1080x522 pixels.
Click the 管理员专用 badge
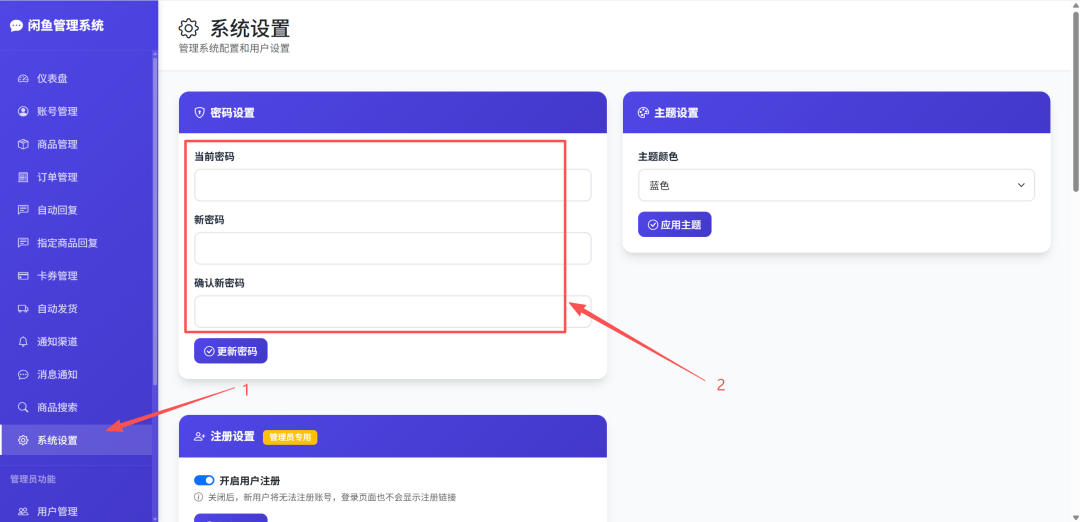click(x=290, y=437)
